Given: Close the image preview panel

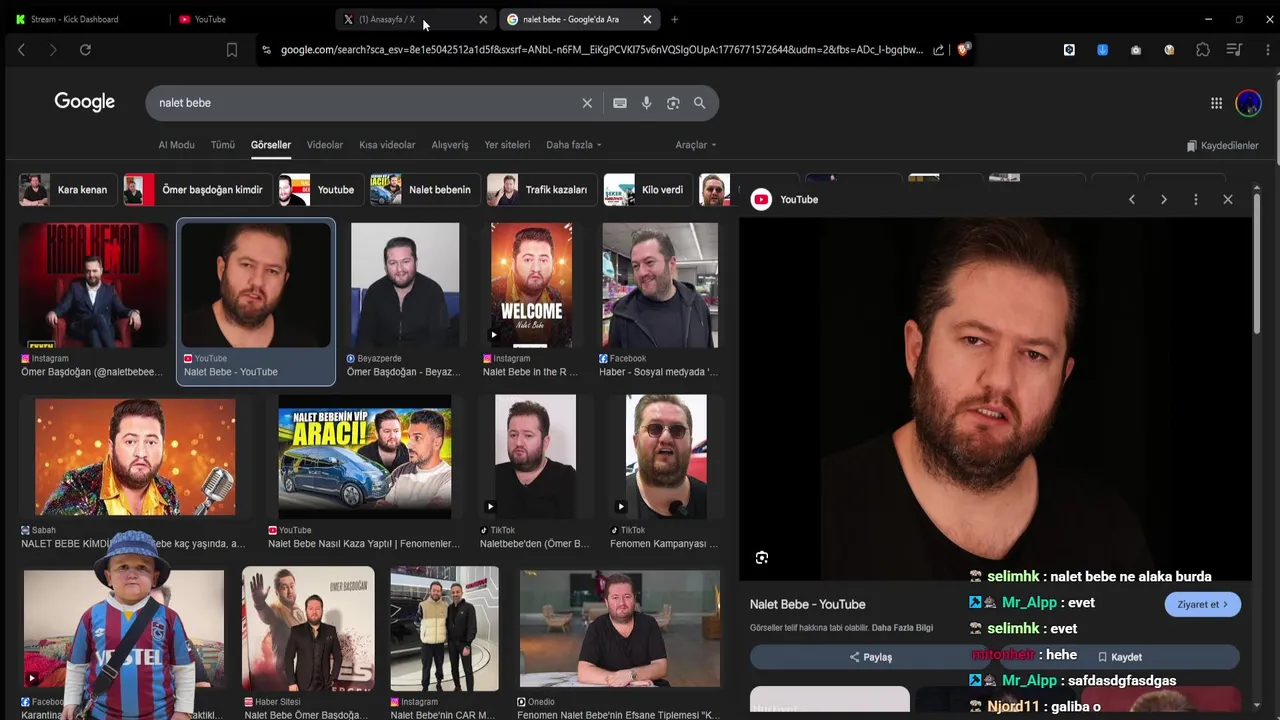Looking at the screenshot, I should point(1228,200).
